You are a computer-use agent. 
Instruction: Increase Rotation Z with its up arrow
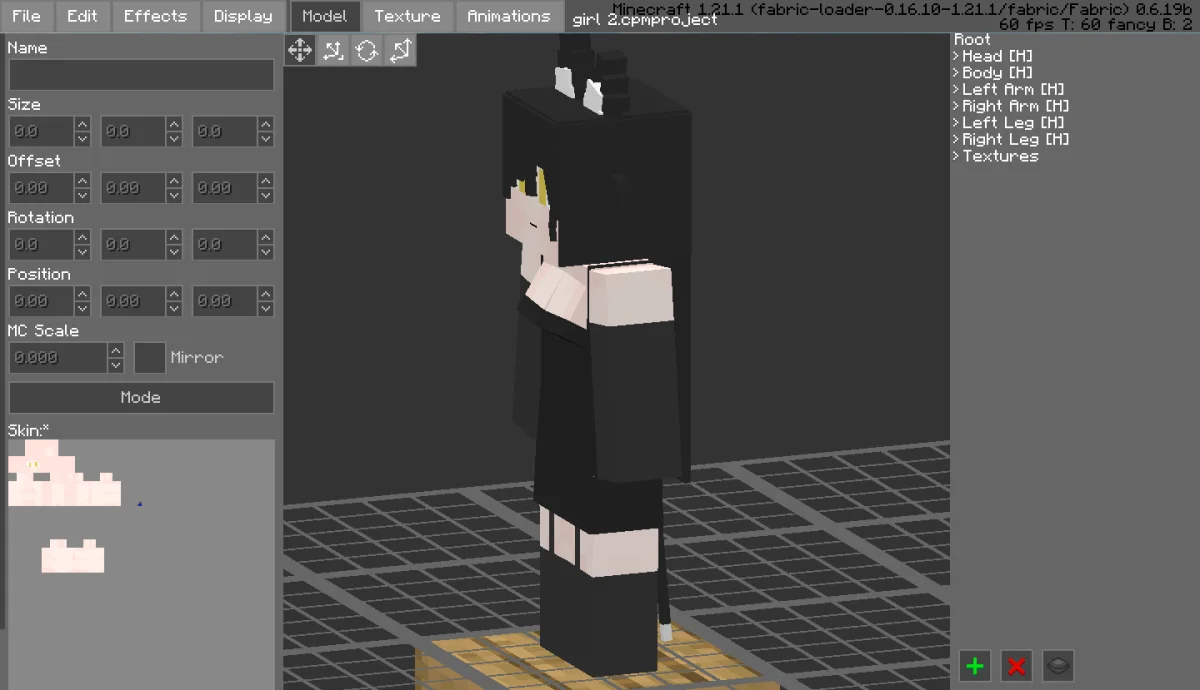tap(266, 238)
